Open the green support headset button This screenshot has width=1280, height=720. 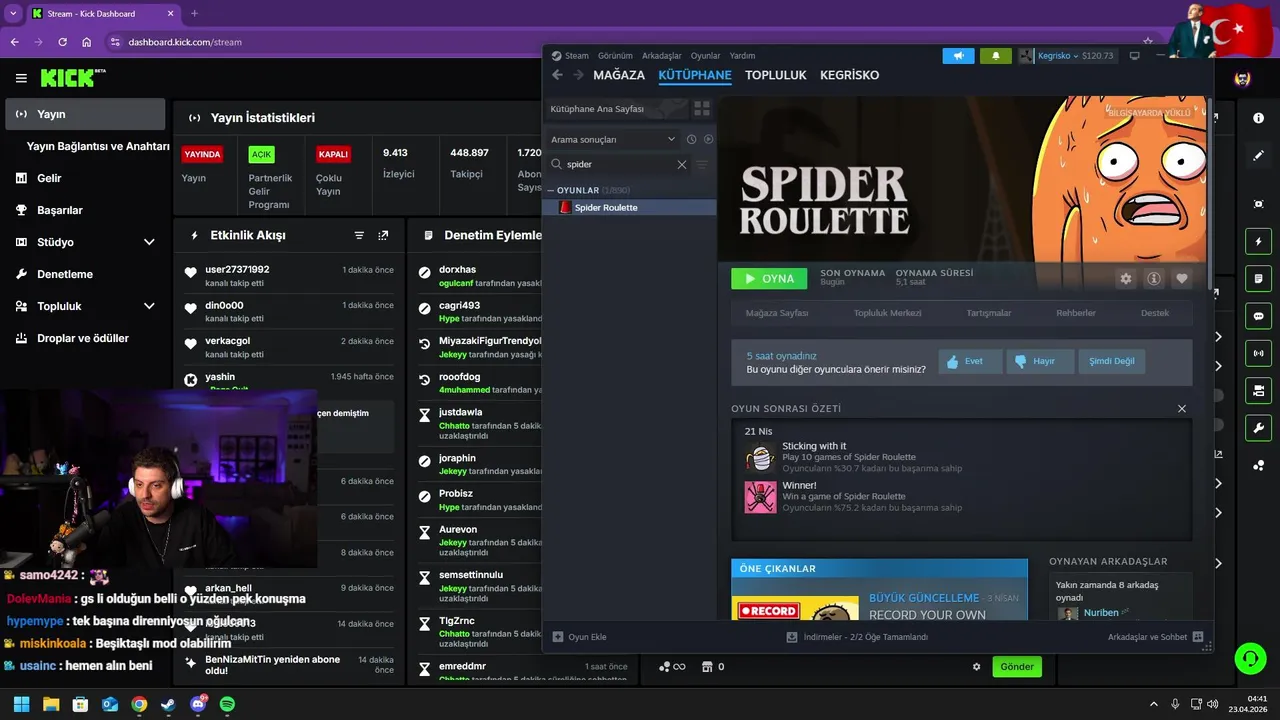pyautogui.click(x=1250, y=657)
